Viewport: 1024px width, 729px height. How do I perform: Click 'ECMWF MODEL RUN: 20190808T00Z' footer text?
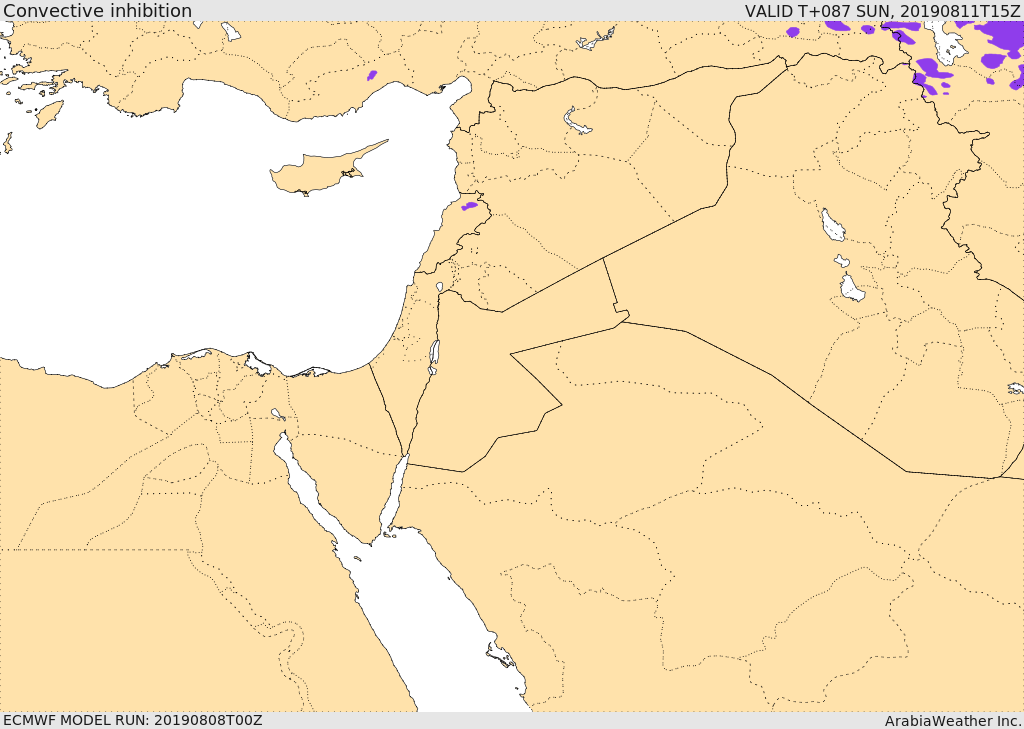pyautogui.click(x=133, y=720)
